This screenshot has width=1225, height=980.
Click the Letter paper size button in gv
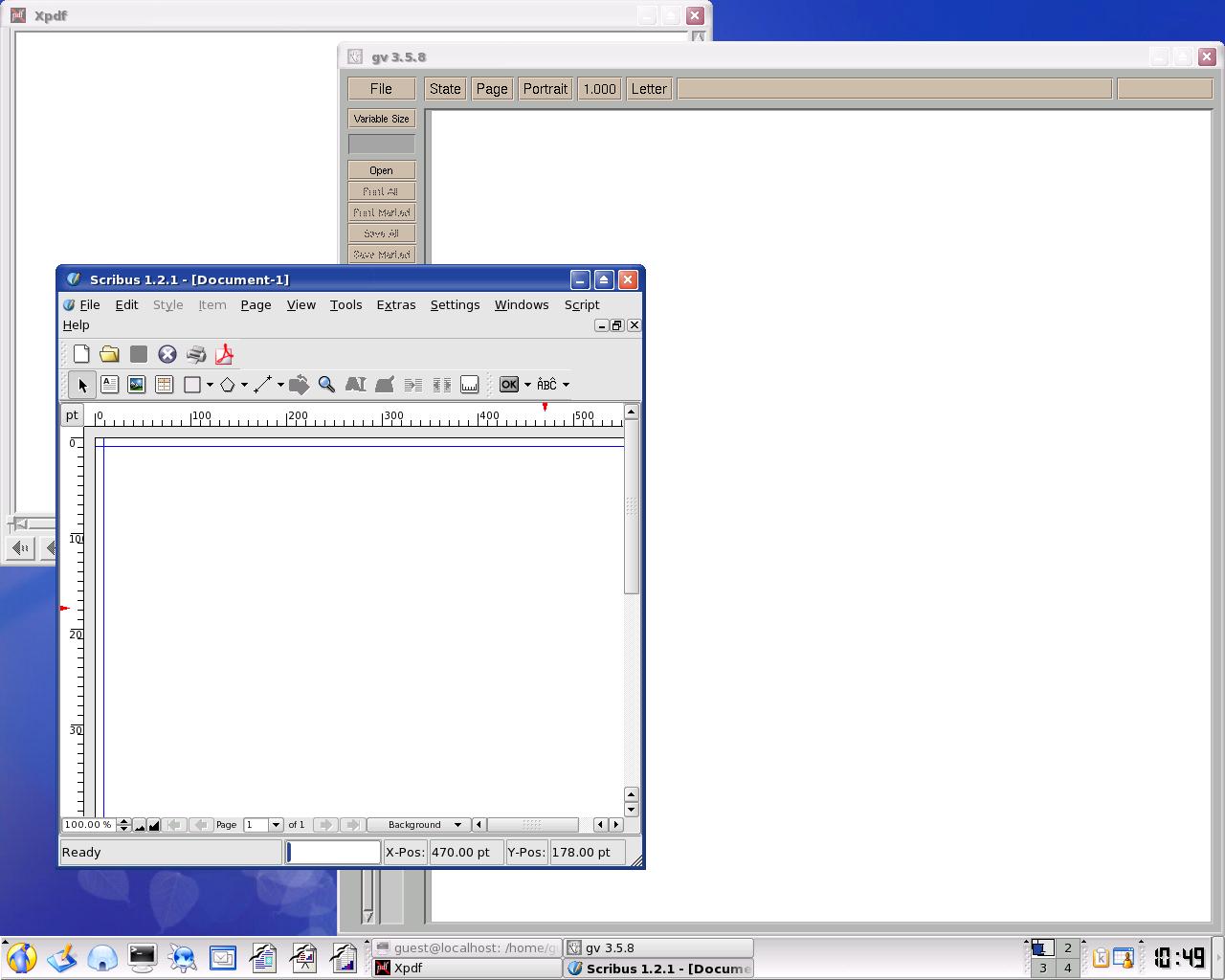(x=649, y=89)
